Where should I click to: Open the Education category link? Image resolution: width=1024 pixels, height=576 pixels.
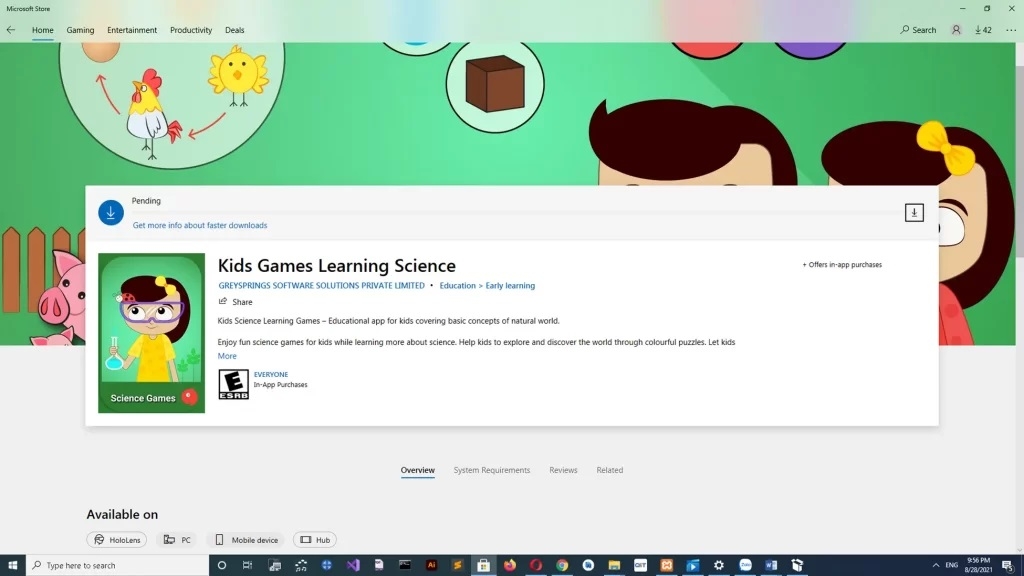[x=457, y=285]
